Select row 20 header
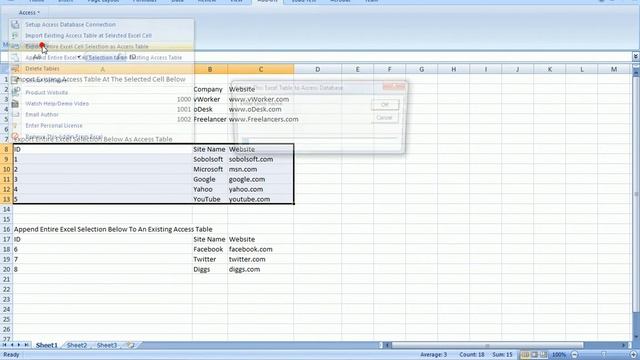Viewport: 640px width, 360px height. click(6, 269)
